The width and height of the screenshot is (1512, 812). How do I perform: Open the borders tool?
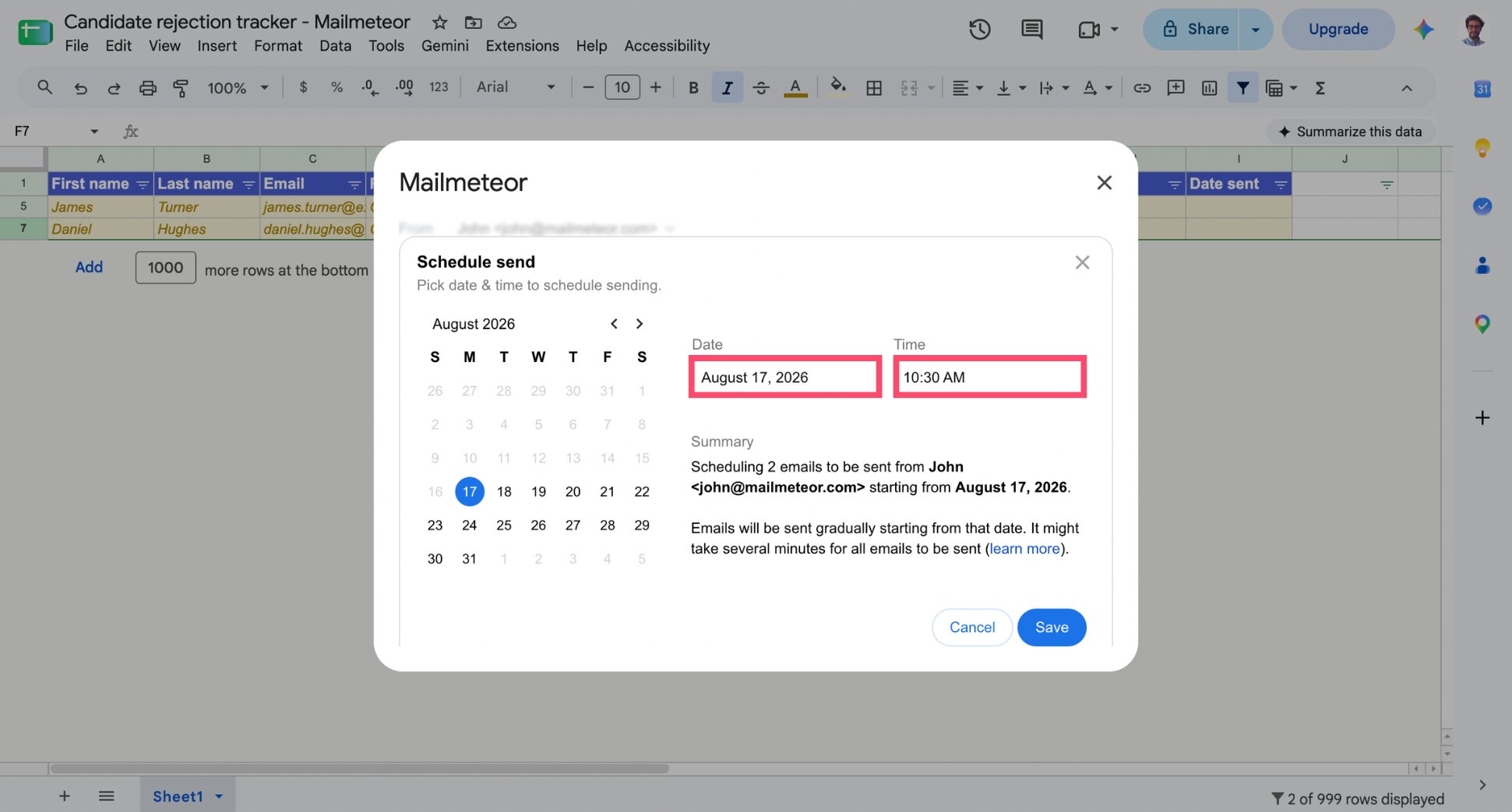click(874, 88)
